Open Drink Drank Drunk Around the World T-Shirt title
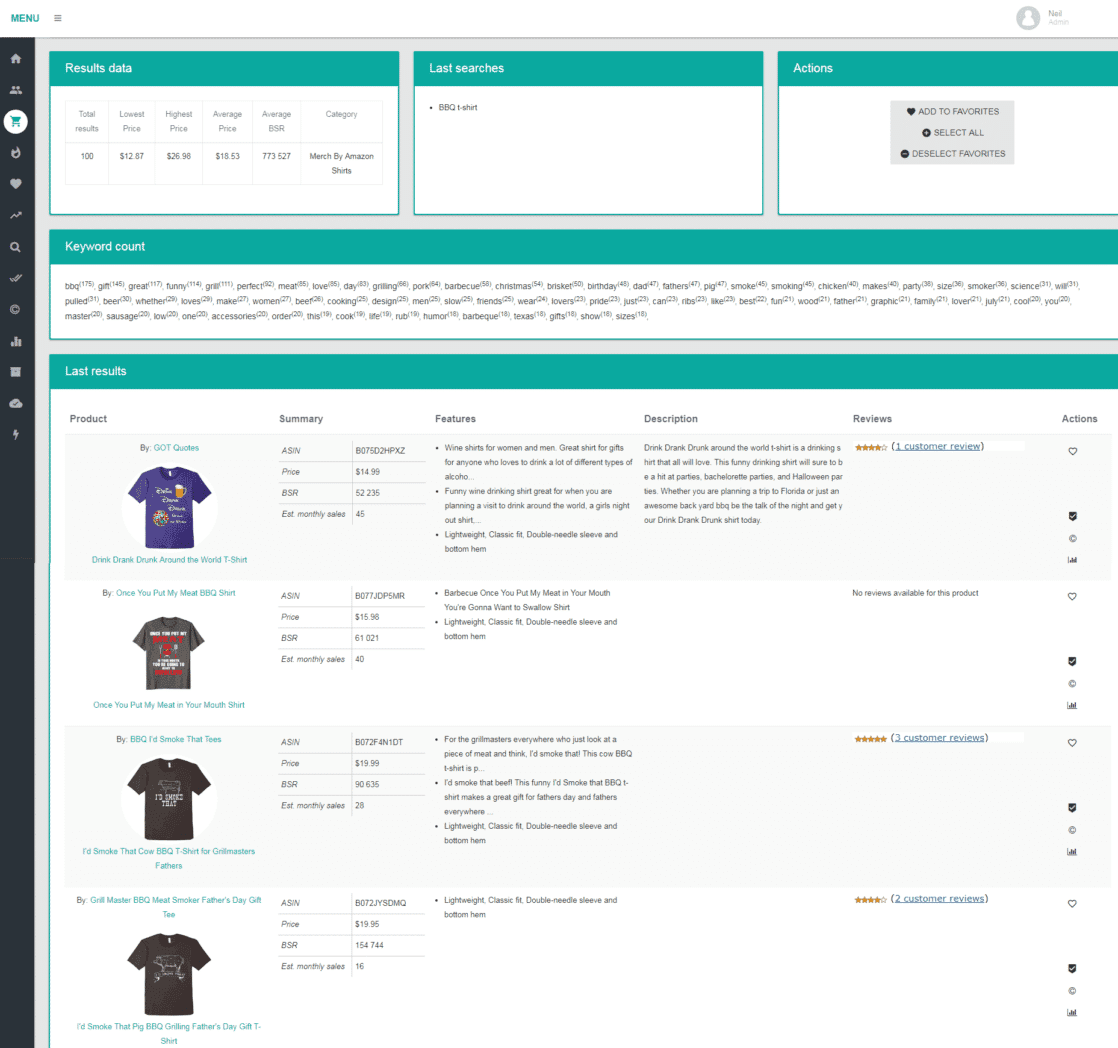The image size is (1118, 1048). (170, 560)
